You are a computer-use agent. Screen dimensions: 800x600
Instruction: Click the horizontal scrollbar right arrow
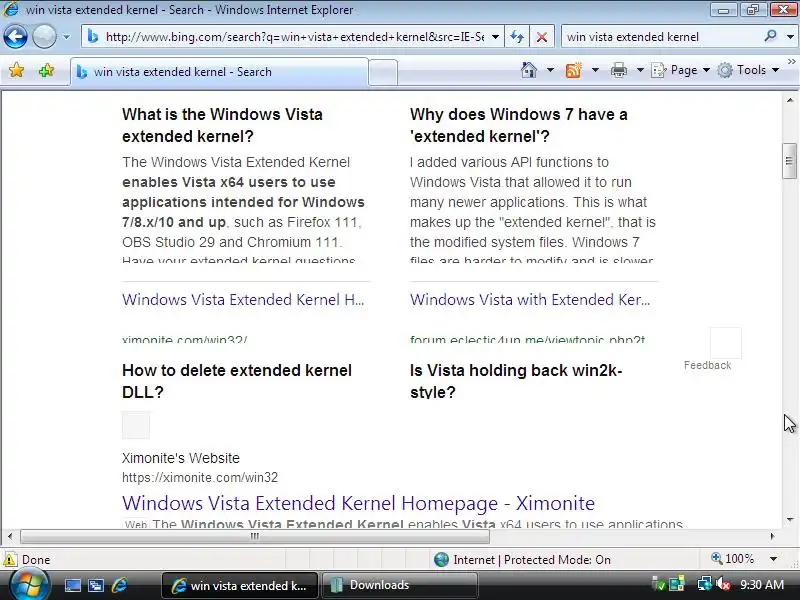(x=772, y=536)
